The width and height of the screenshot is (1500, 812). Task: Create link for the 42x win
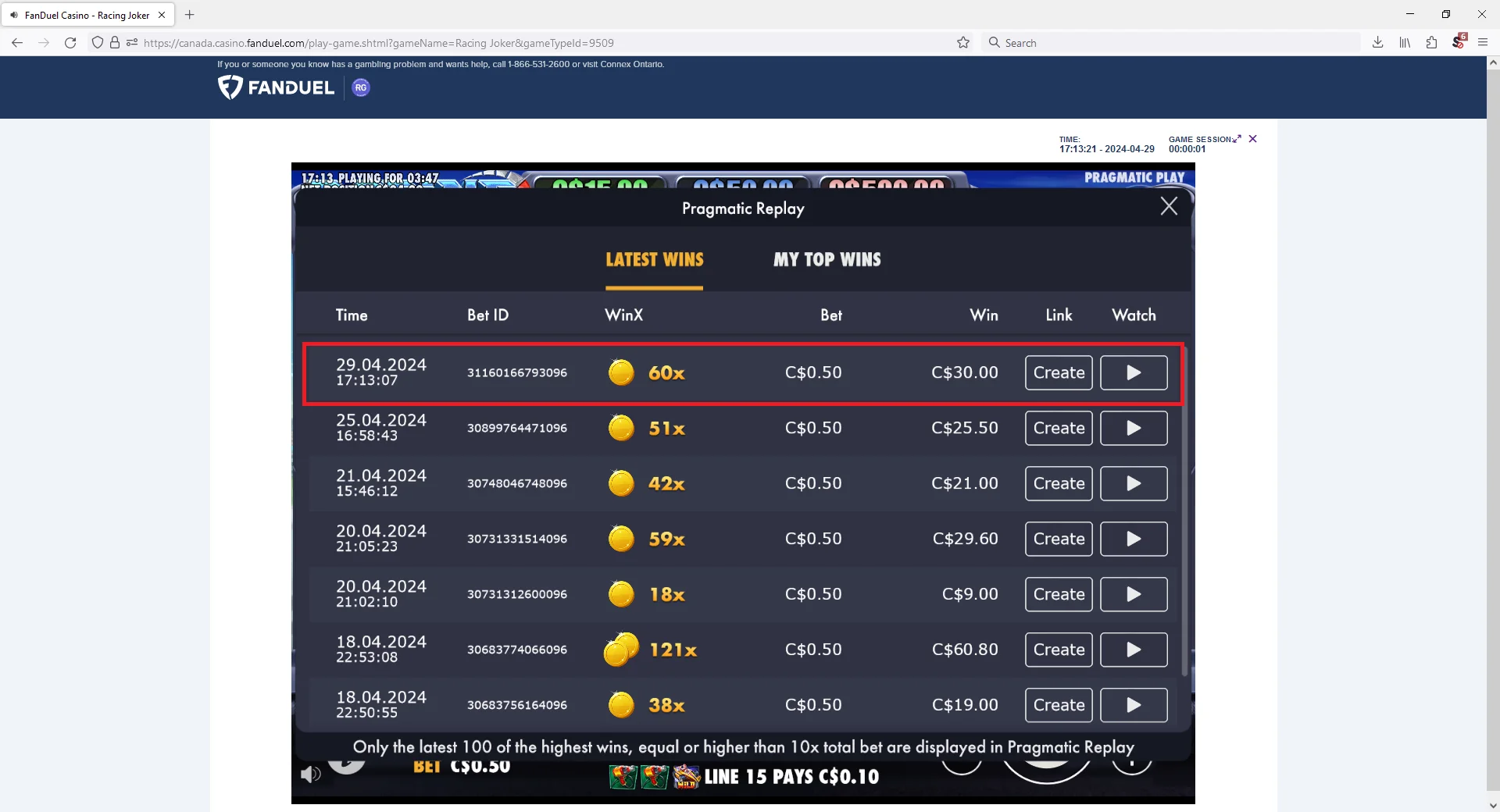point(1059,483)
